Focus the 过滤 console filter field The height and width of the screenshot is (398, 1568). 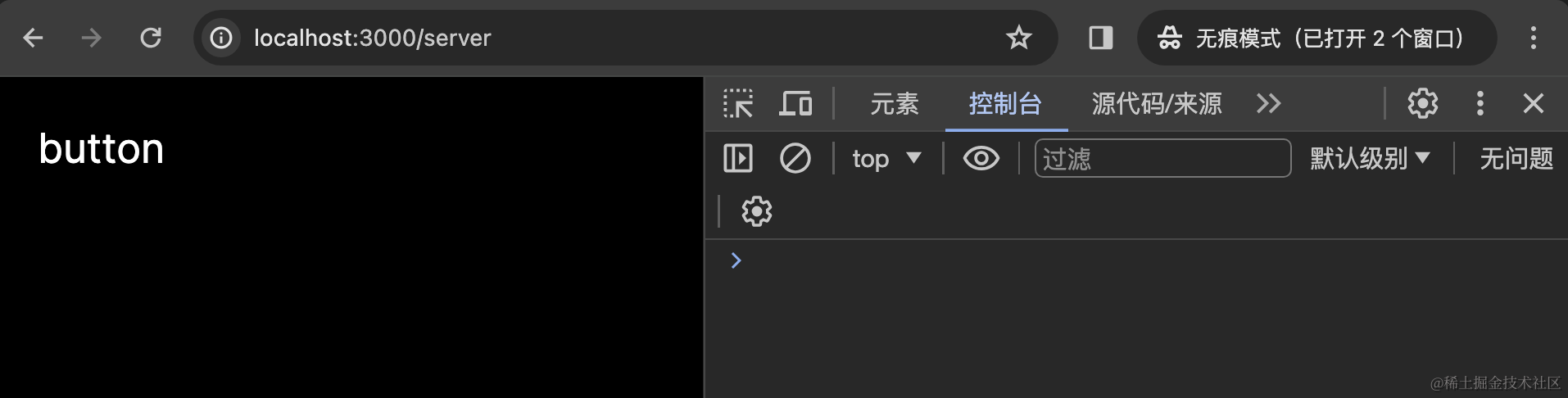coord(1162,158)
